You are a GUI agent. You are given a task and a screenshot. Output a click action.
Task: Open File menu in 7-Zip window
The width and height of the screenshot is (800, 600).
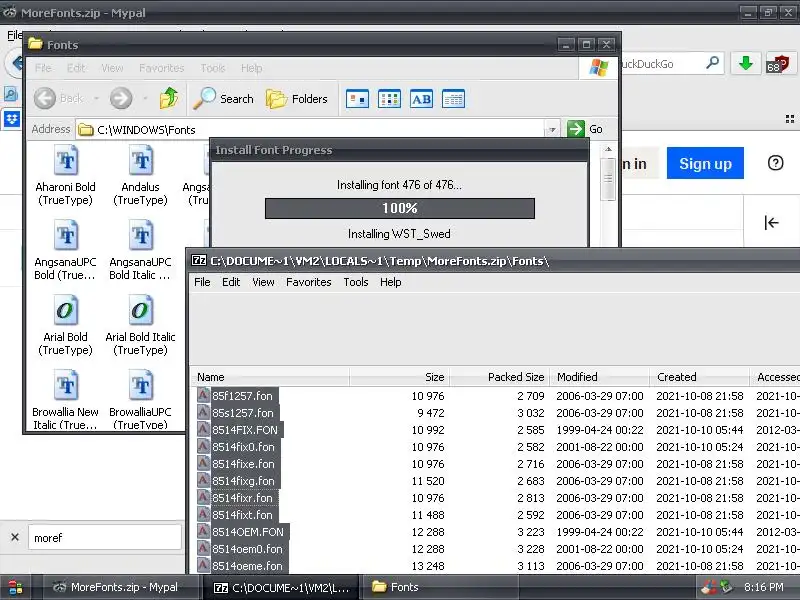point(202,282)
